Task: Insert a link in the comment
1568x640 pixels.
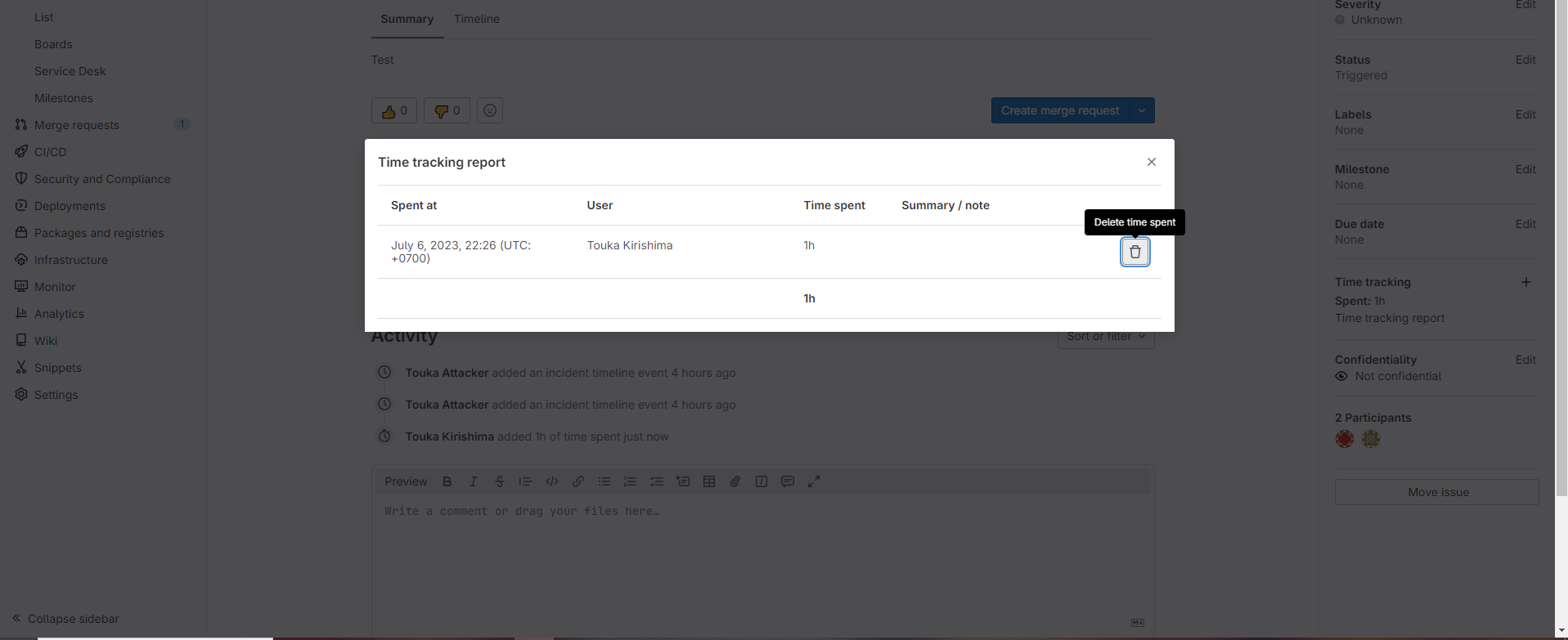Action: (578, 481)
